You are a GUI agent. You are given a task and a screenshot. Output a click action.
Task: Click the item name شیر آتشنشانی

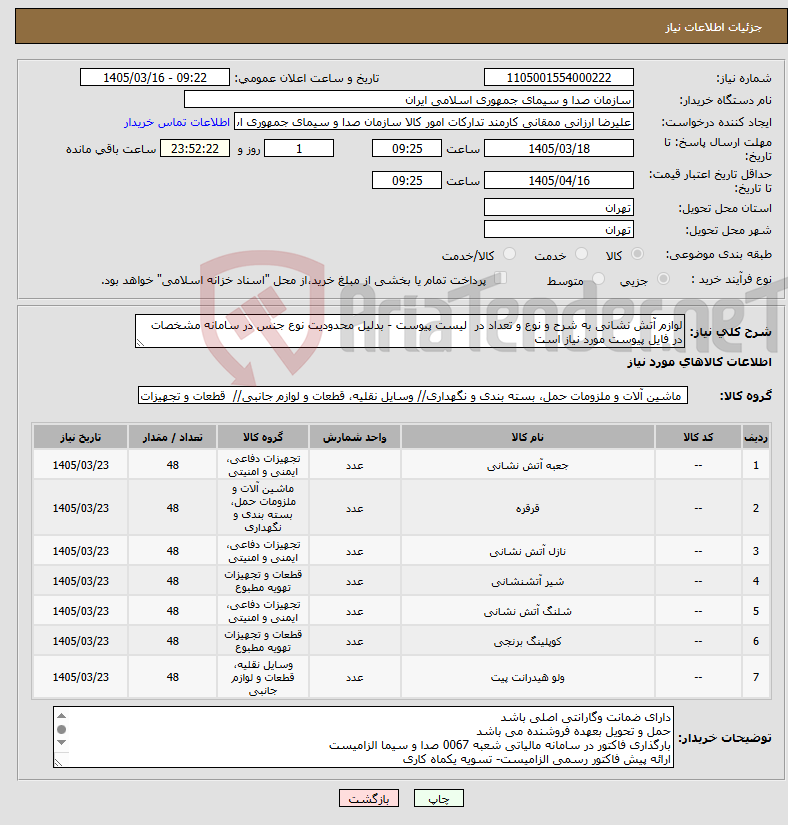(x=528, y=581)
